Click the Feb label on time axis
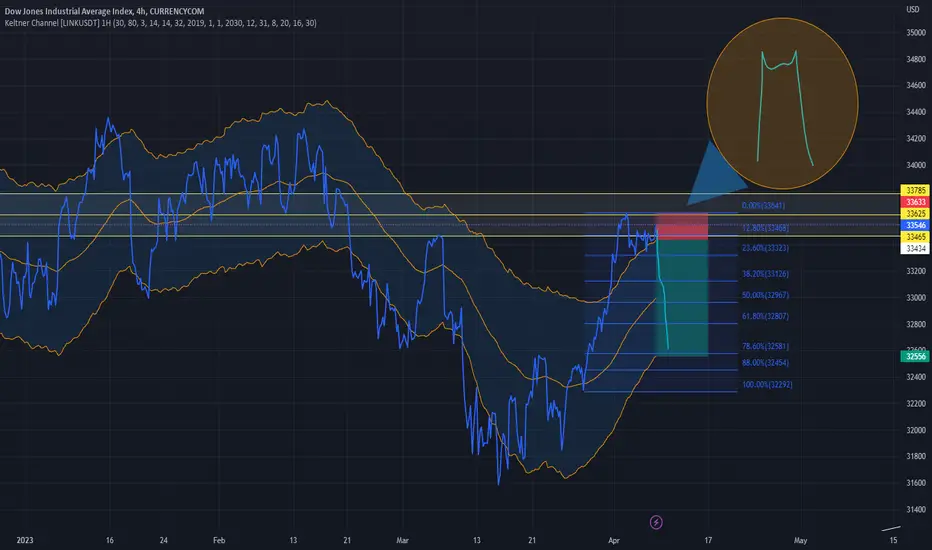 click(x=219, y=540)
